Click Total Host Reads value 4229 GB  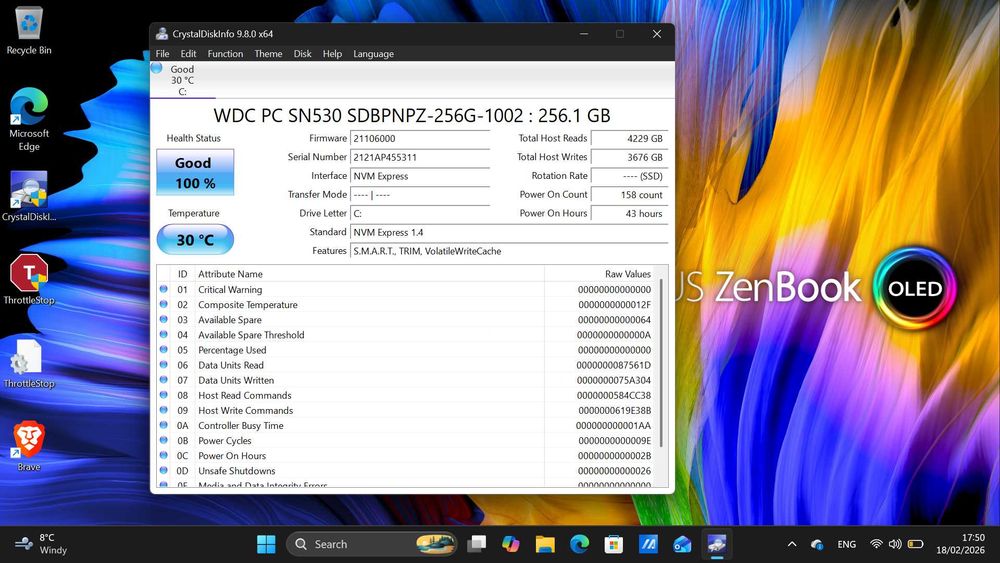(629, 138)
